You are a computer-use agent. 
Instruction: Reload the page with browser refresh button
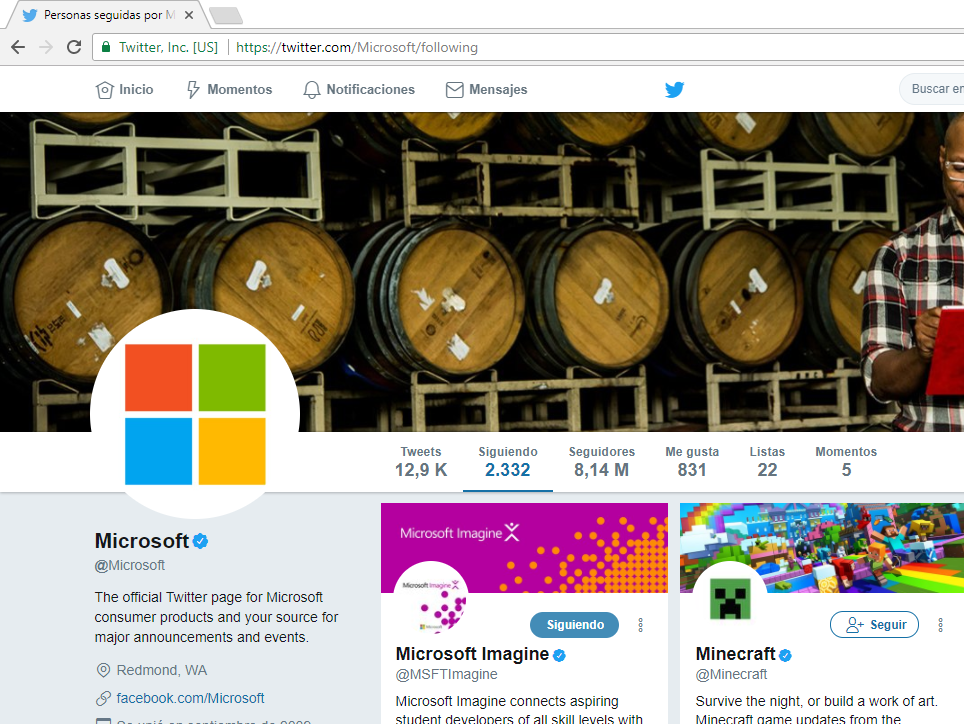click(74, 47)
